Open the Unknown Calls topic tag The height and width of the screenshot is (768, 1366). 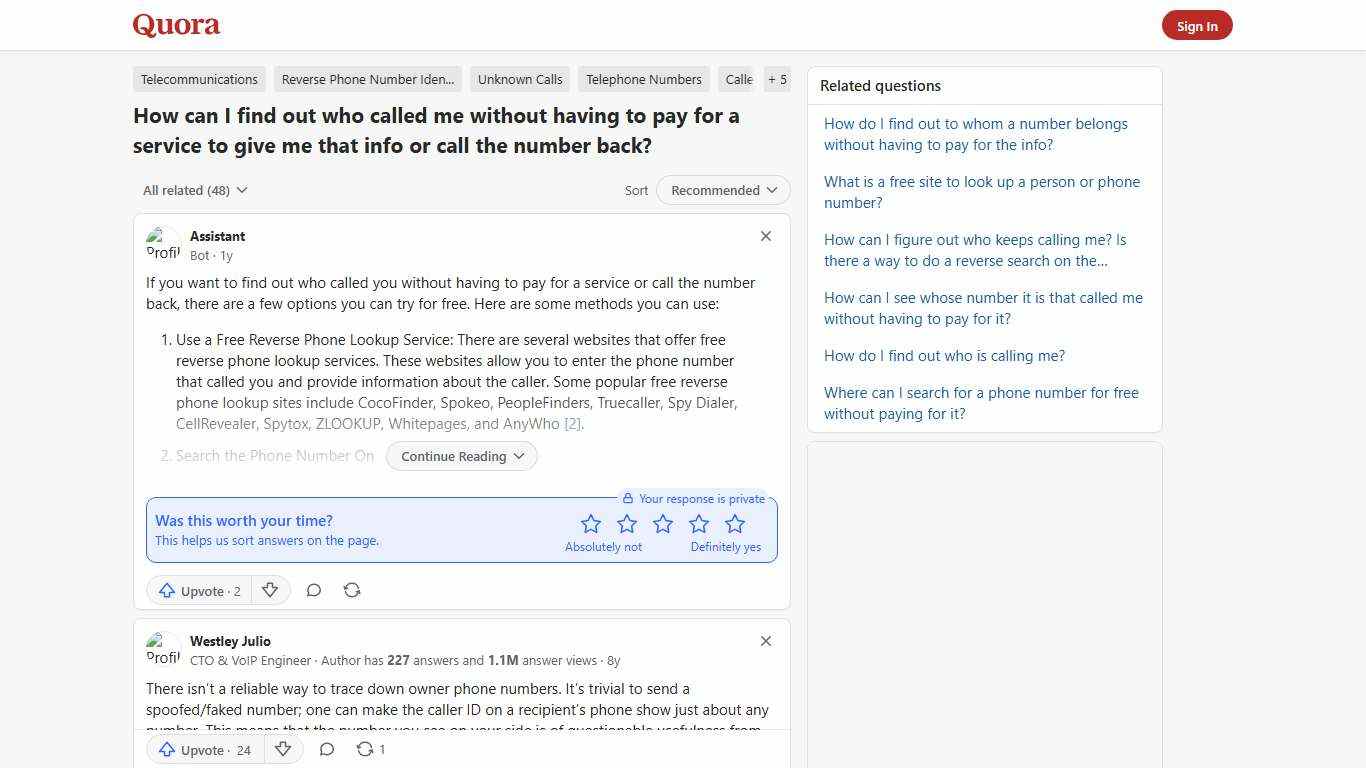tap(519, 79)
